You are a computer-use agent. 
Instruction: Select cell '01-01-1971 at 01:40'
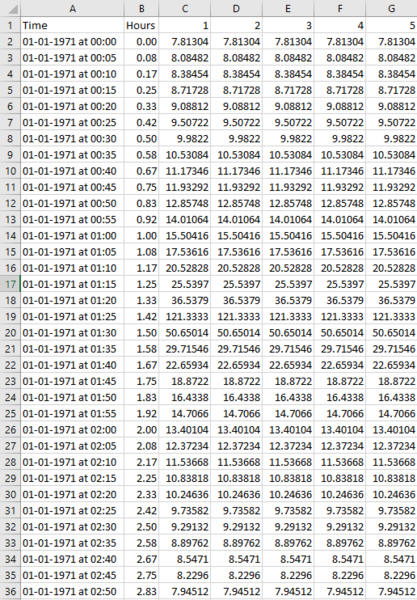72,365
